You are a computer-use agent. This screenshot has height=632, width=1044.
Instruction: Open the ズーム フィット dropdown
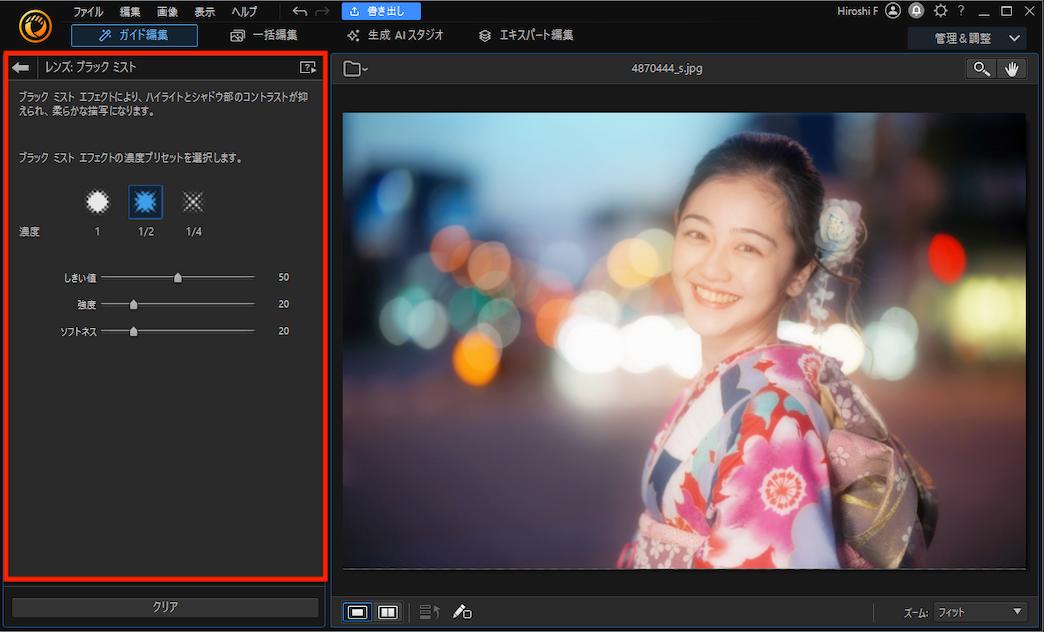[x=980, y=612]
